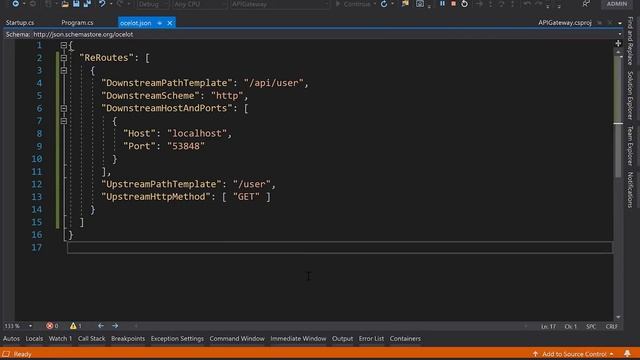Click the notifications bell in status bar
The width and height of the screenshot is (640, 360).
627,353
